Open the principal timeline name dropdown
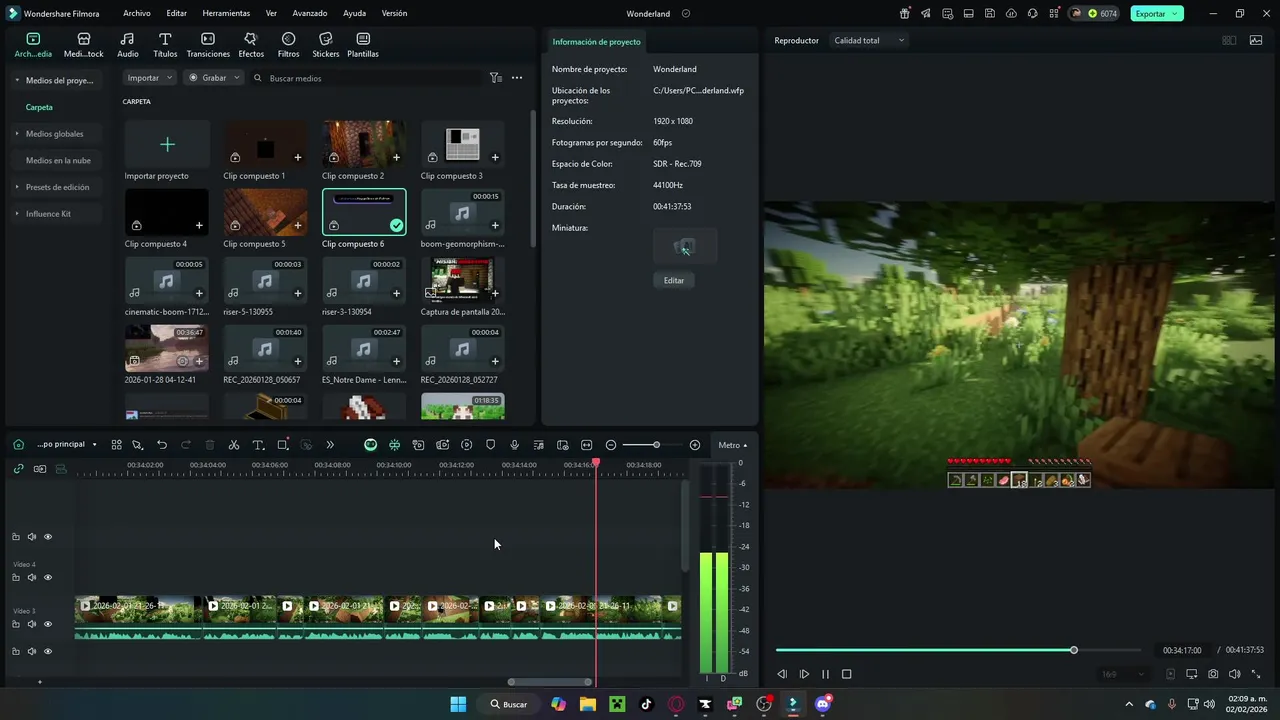 click(x=67, y=445)
